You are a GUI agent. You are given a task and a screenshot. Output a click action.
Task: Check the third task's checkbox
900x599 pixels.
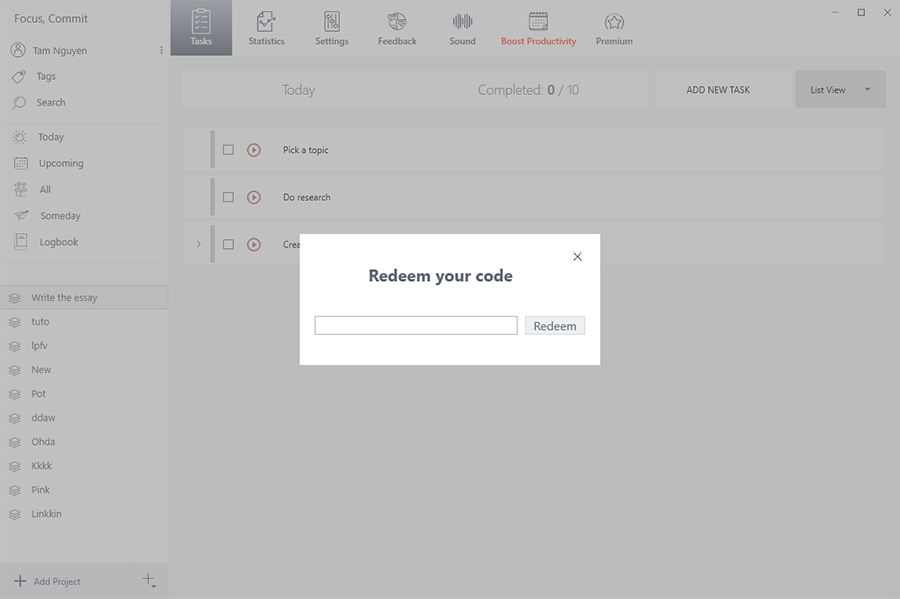point(228,244)
